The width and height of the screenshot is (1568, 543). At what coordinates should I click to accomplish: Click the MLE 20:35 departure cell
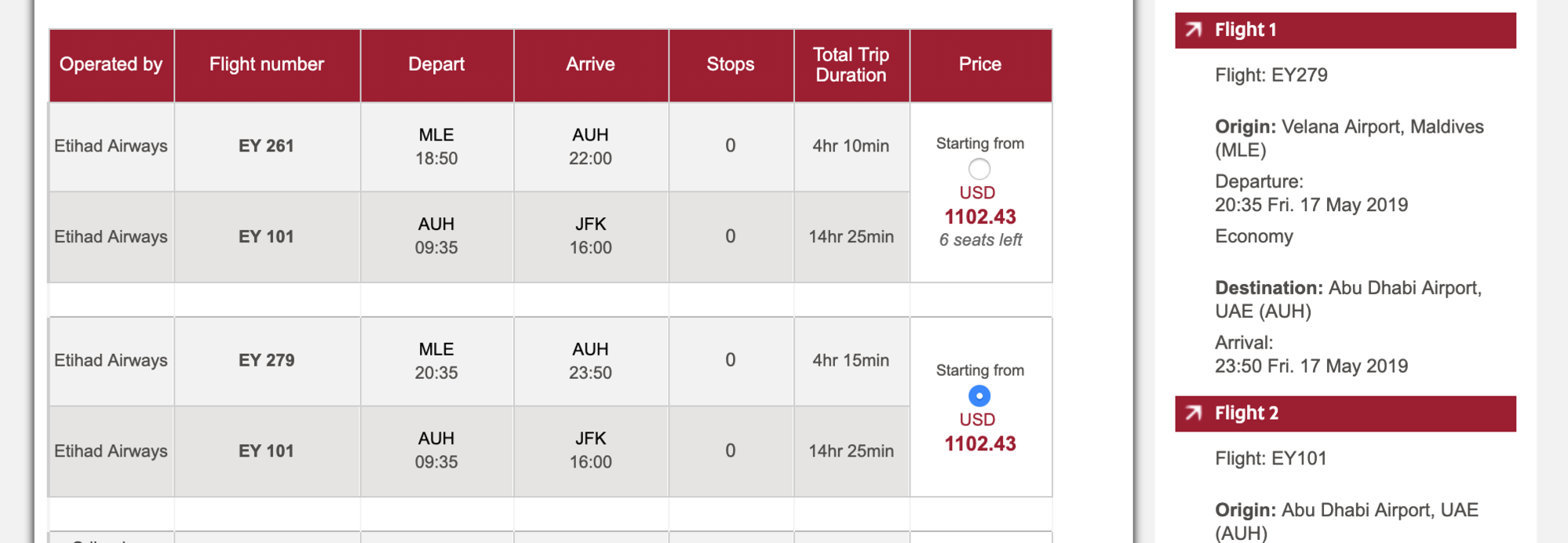pyautogui.click(x=436, y=361)
